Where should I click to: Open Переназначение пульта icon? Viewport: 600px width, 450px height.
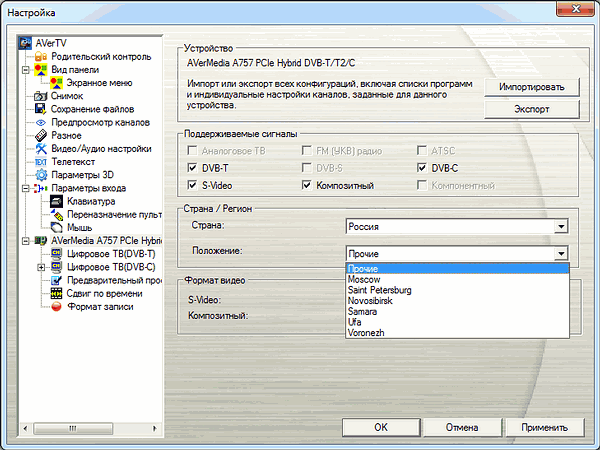pos(56,214)
